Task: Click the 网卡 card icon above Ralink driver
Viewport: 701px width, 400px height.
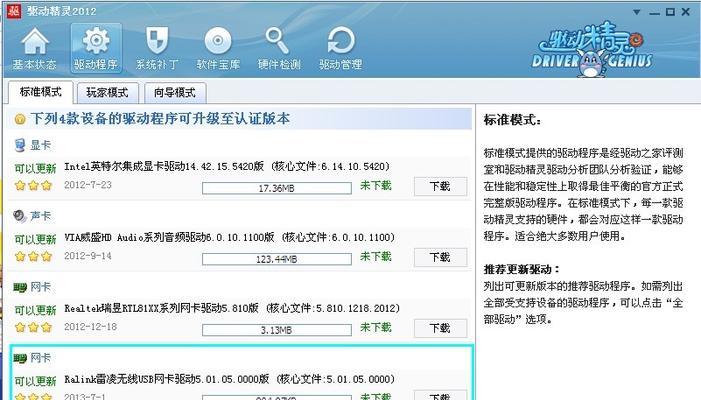Action: (20, 358)
